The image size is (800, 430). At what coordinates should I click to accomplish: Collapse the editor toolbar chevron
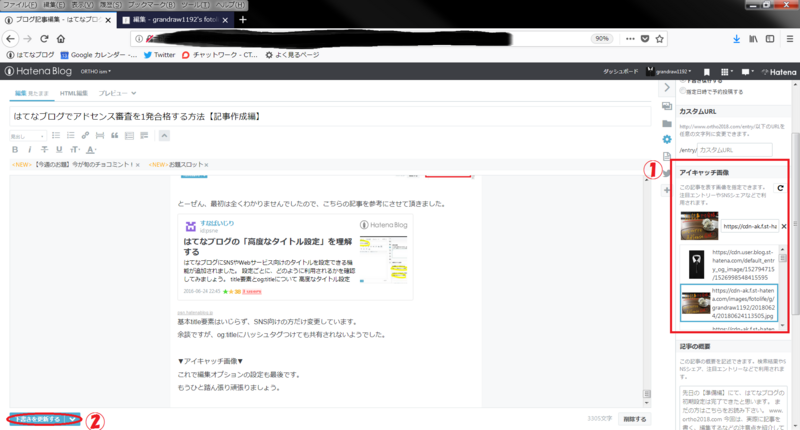pyautogui.click(x=164, y=135)
